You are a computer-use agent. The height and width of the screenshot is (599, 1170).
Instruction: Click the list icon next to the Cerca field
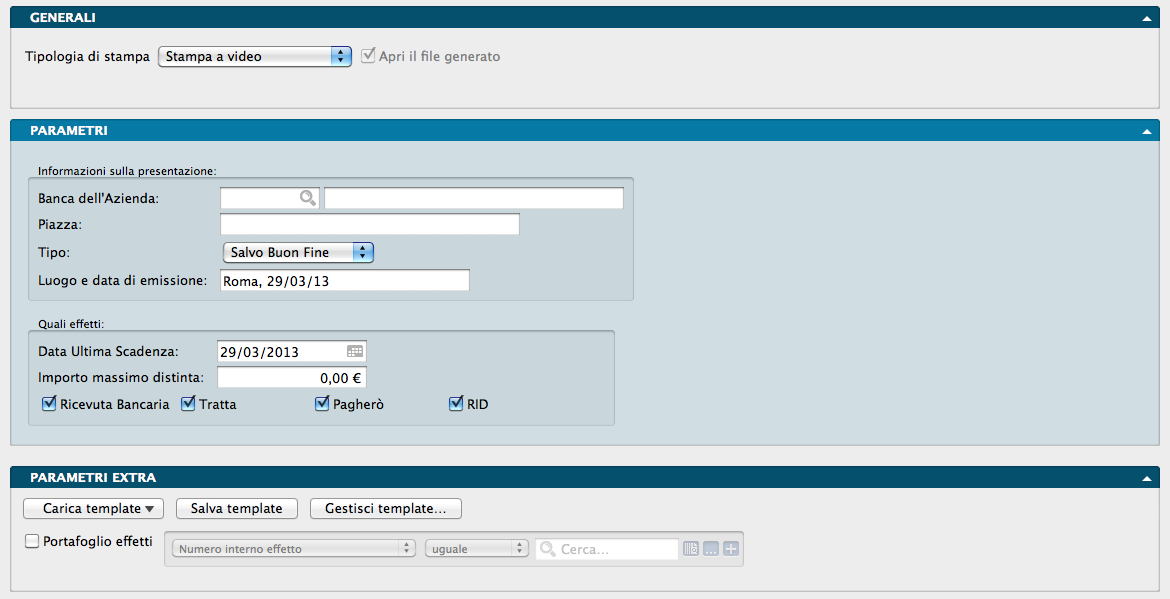[x=691, y=548]
